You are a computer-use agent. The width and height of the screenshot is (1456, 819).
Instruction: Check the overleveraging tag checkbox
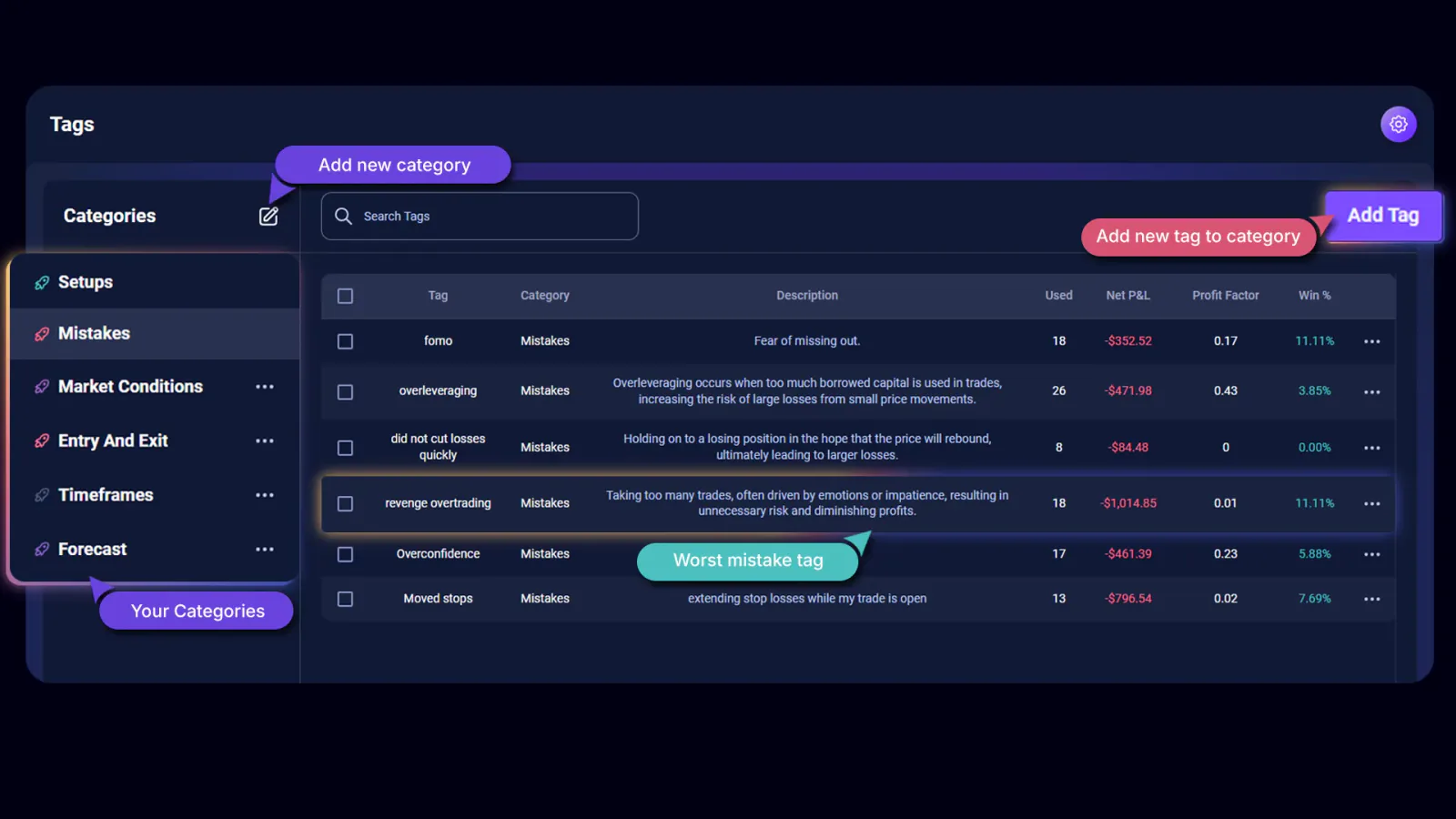tap(345, 392)
